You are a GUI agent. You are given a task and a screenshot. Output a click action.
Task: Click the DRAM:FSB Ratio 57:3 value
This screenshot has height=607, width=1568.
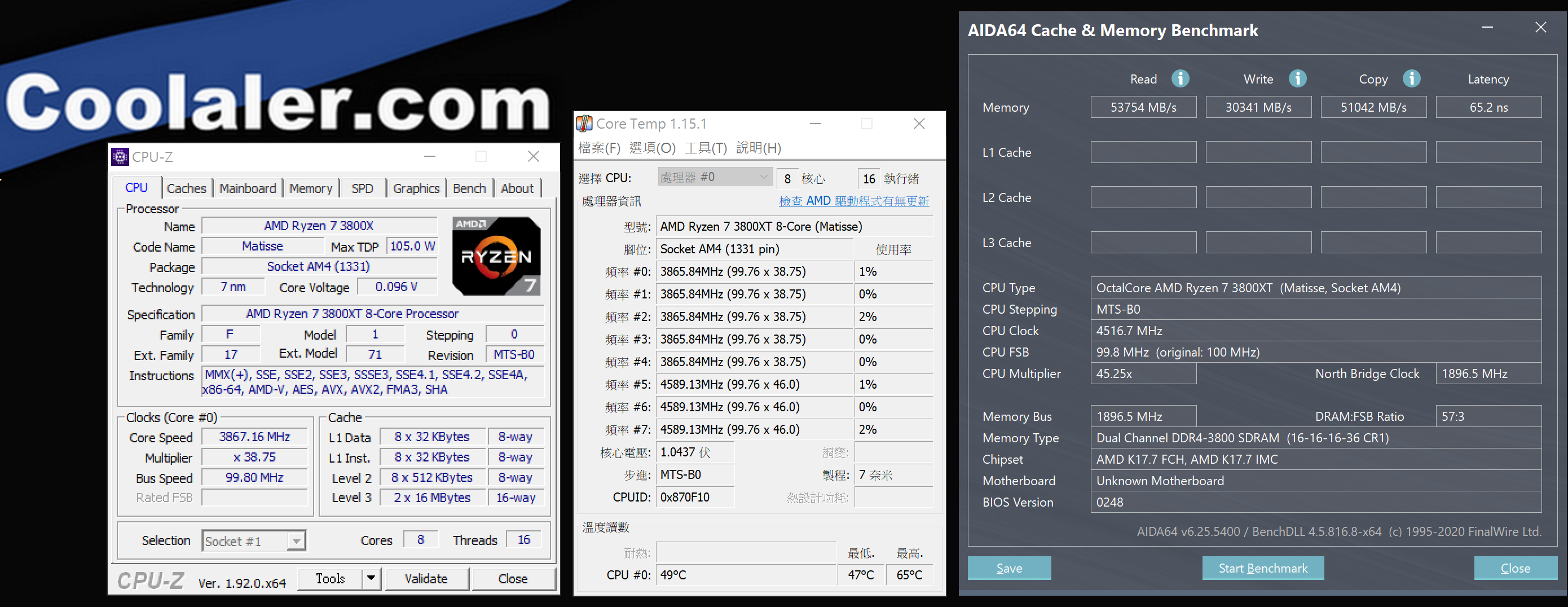[x=1488, y=416]
